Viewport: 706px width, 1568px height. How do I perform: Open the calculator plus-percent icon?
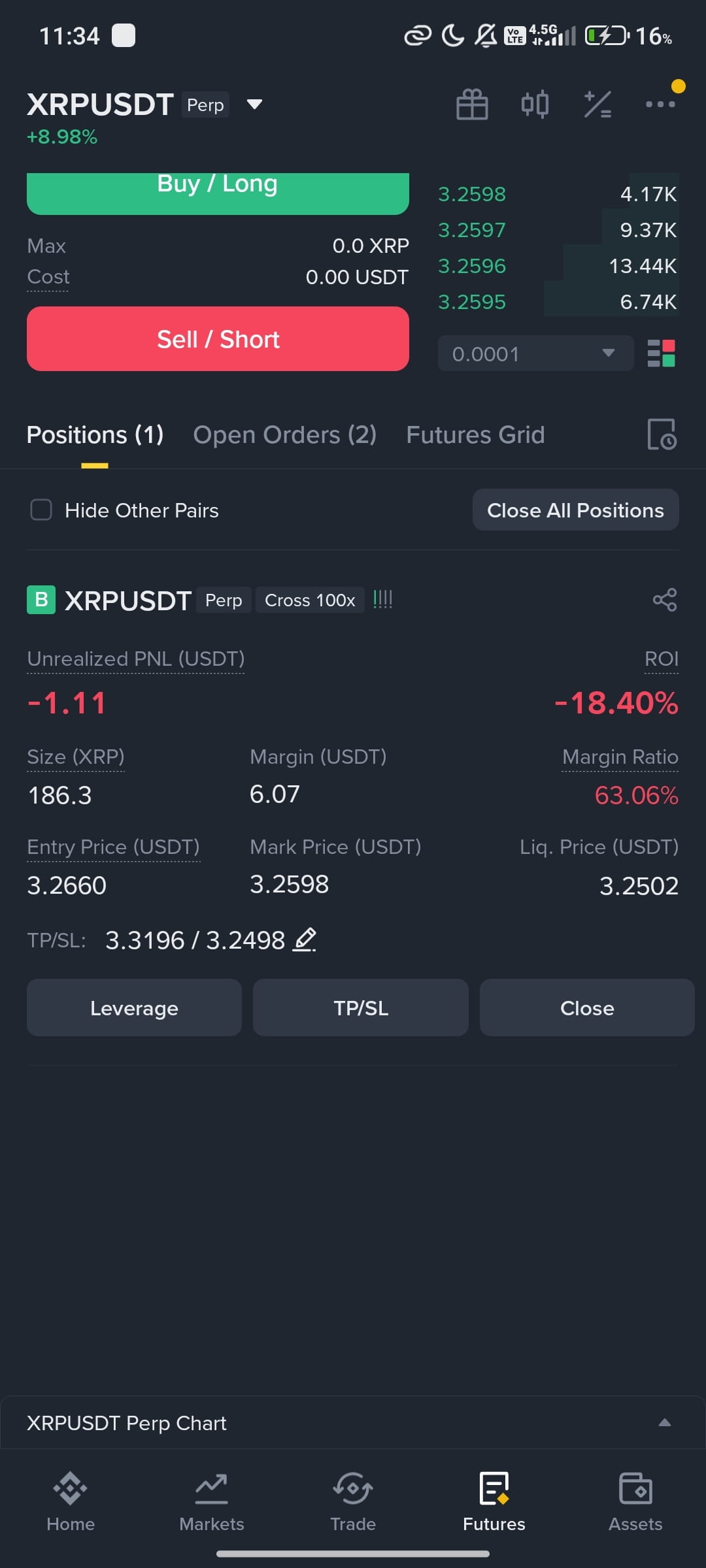pos(597,105)
